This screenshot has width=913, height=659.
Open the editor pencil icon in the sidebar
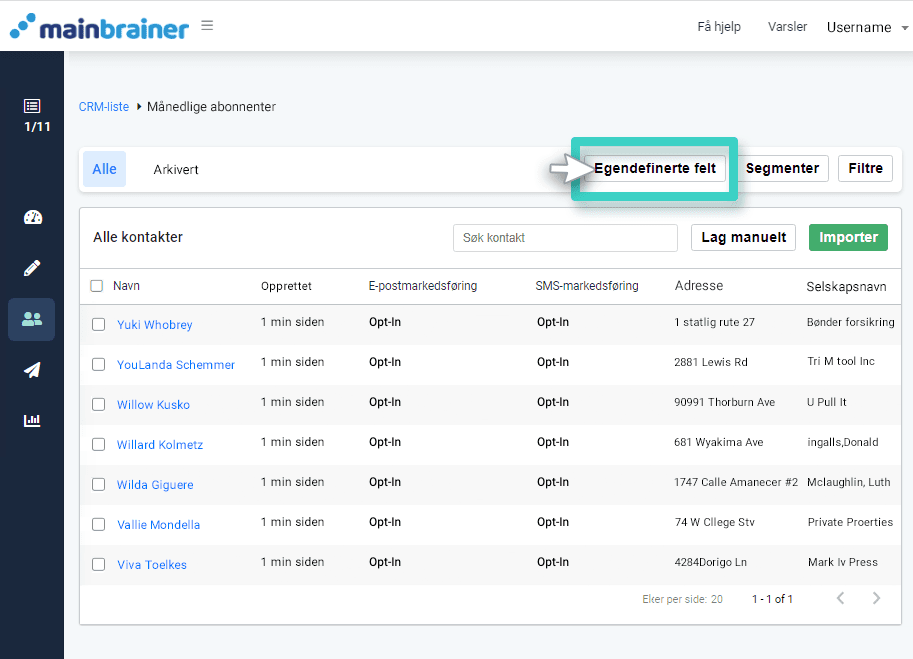tap(31, 267)
